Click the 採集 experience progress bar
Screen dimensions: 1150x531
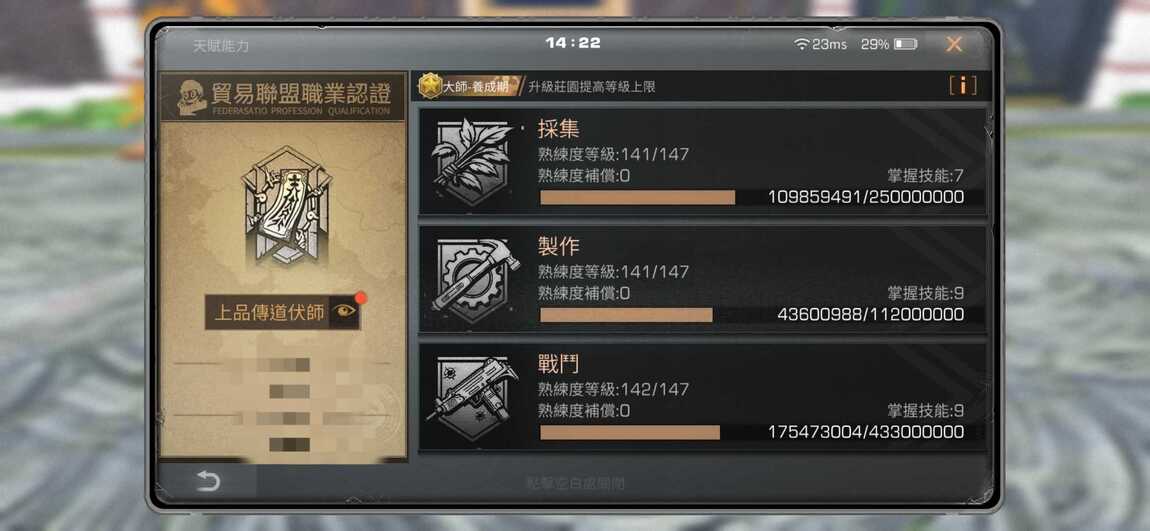[x=637, y=197]
